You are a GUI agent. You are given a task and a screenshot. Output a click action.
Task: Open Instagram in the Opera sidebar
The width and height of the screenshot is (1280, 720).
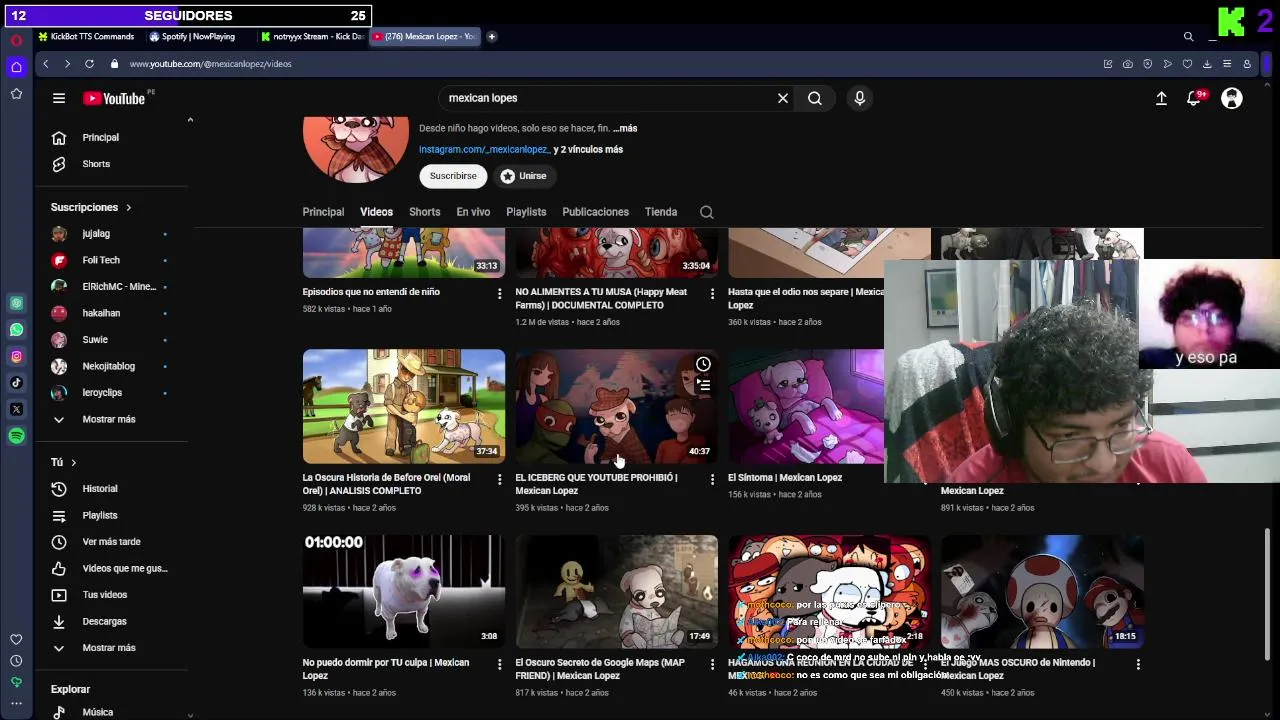tap(16, 356)
